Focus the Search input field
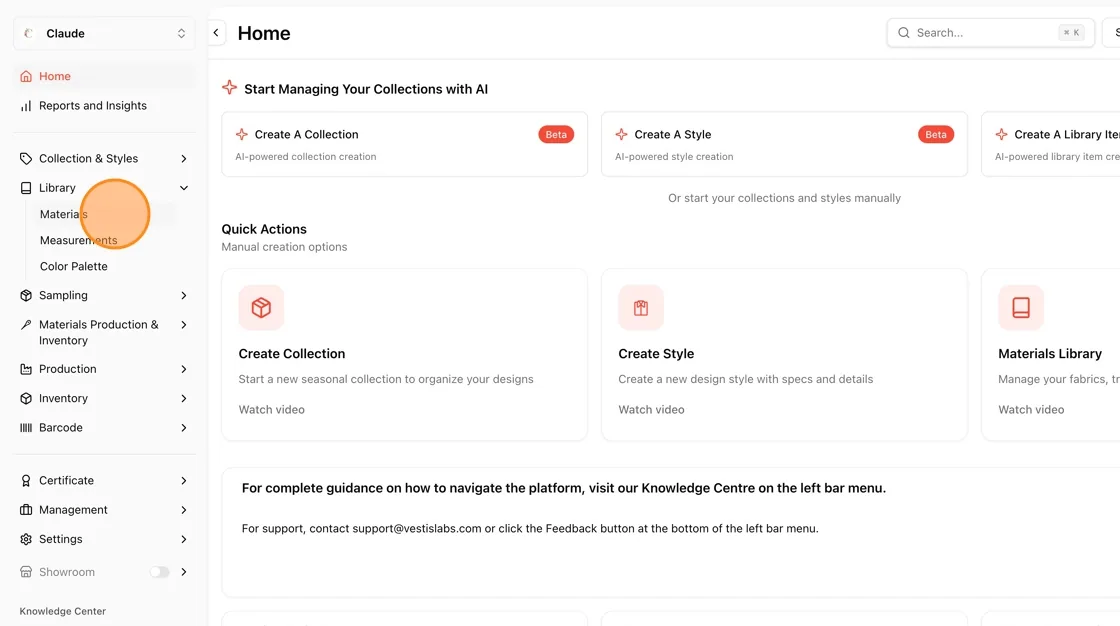Image resolution: width=1120 pixels, height=626 pixels. (x=991, y=33)
